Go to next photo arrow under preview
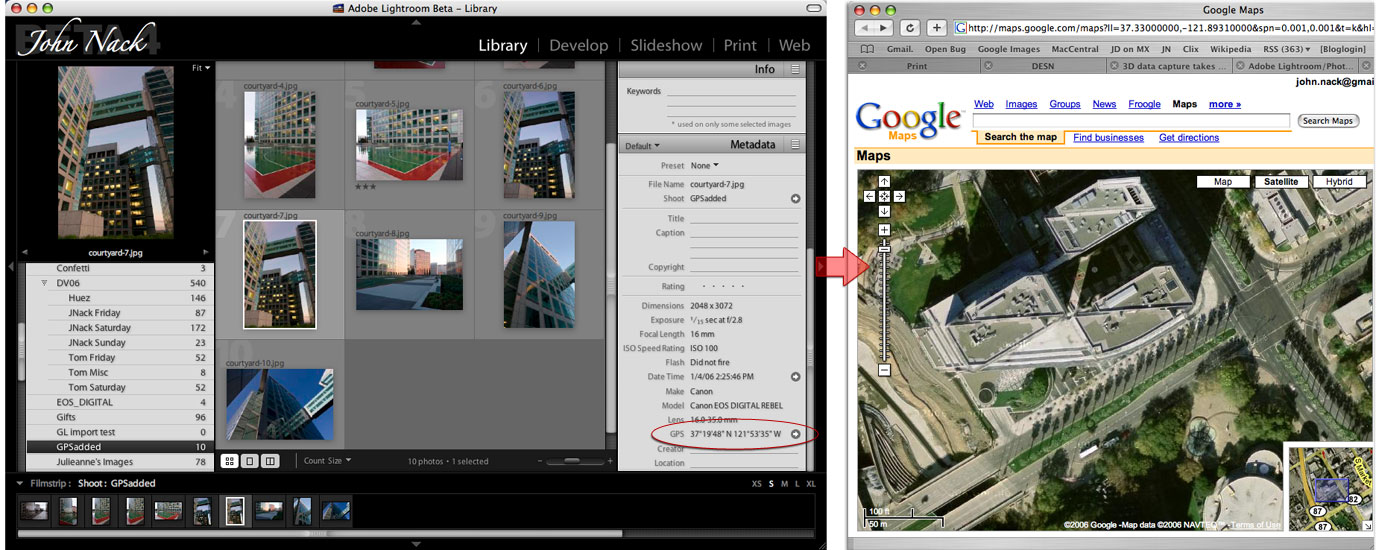Viewport: 1379px width, 550px height. pos(206,253)
